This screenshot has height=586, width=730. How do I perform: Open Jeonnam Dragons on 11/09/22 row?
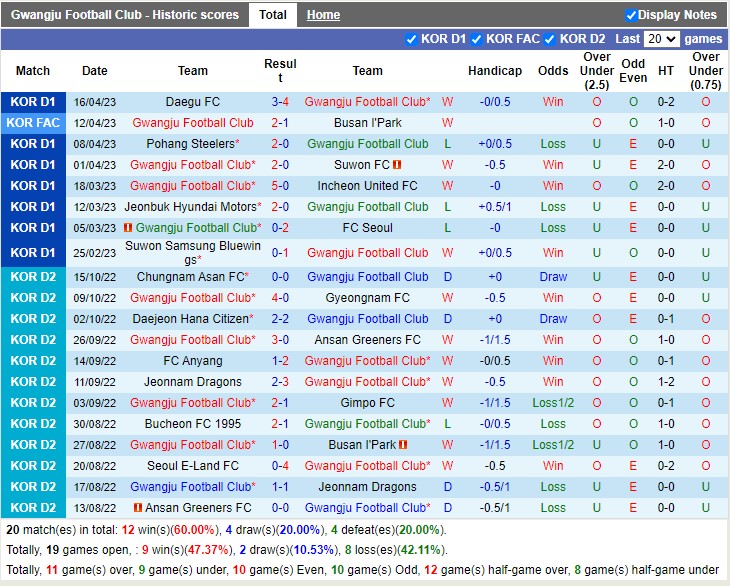(193, 382)
